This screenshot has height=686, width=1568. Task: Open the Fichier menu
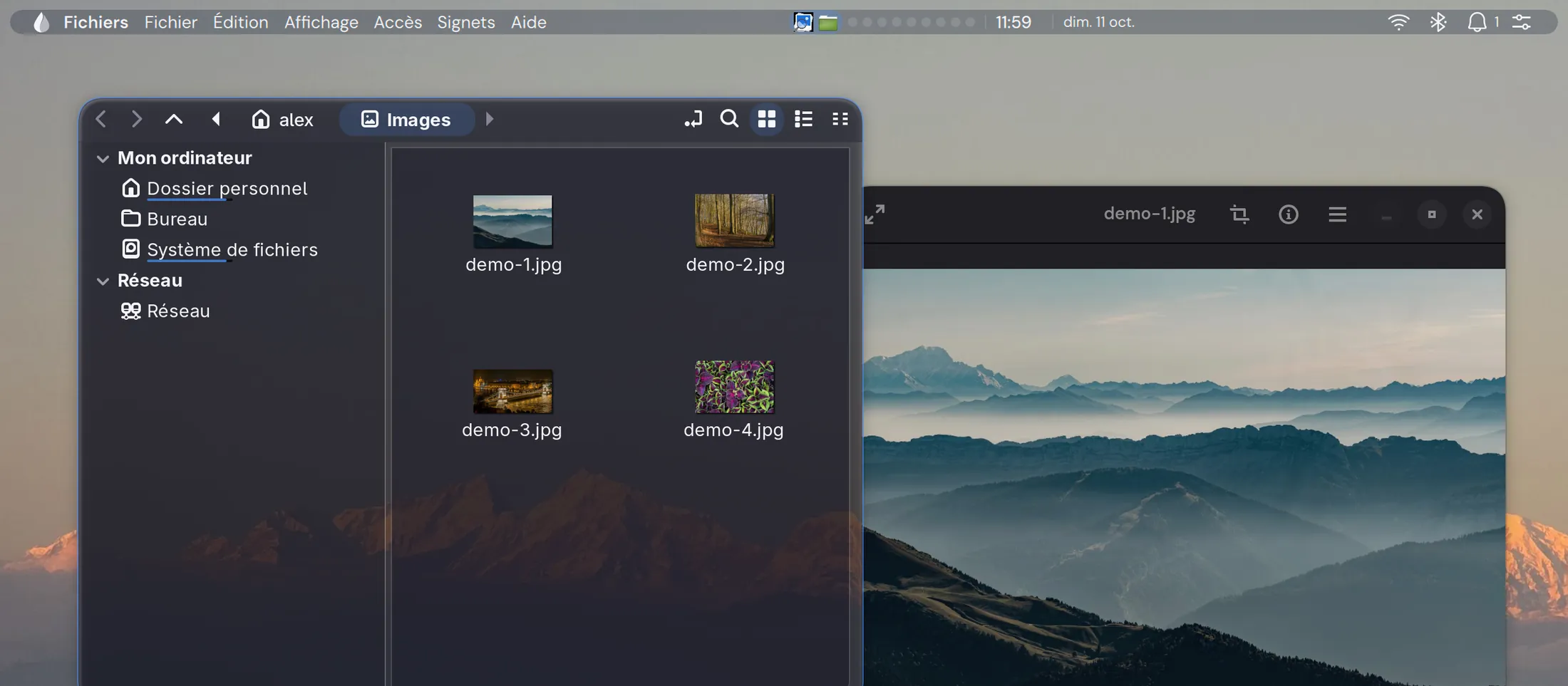tap(170, 22)
